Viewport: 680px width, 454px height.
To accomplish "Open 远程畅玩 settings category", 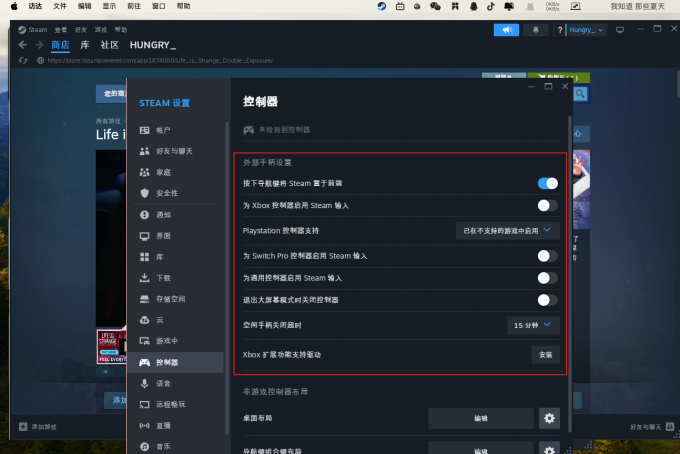I will click(176, 404).
